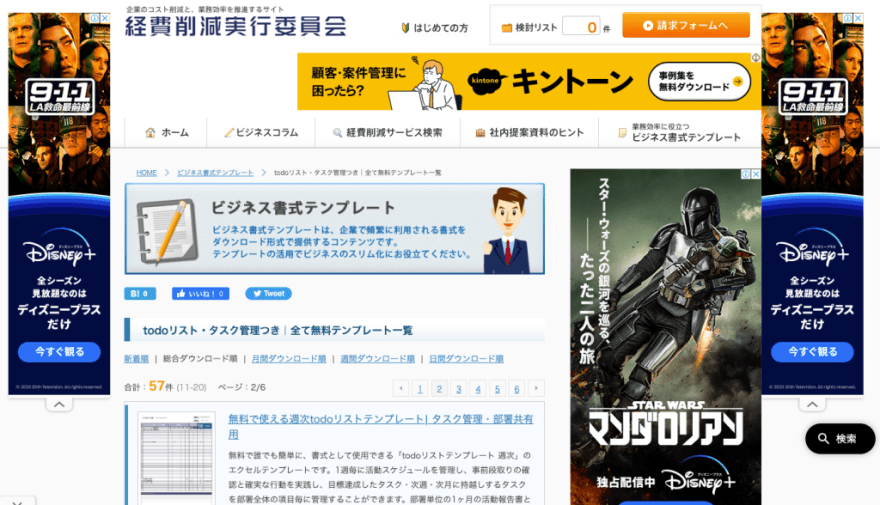Image resolution: width=880 pixels, height=505 pixels.
Task: Click 今すぐ観る button in right ad
Action: click(x=813, y=352)
